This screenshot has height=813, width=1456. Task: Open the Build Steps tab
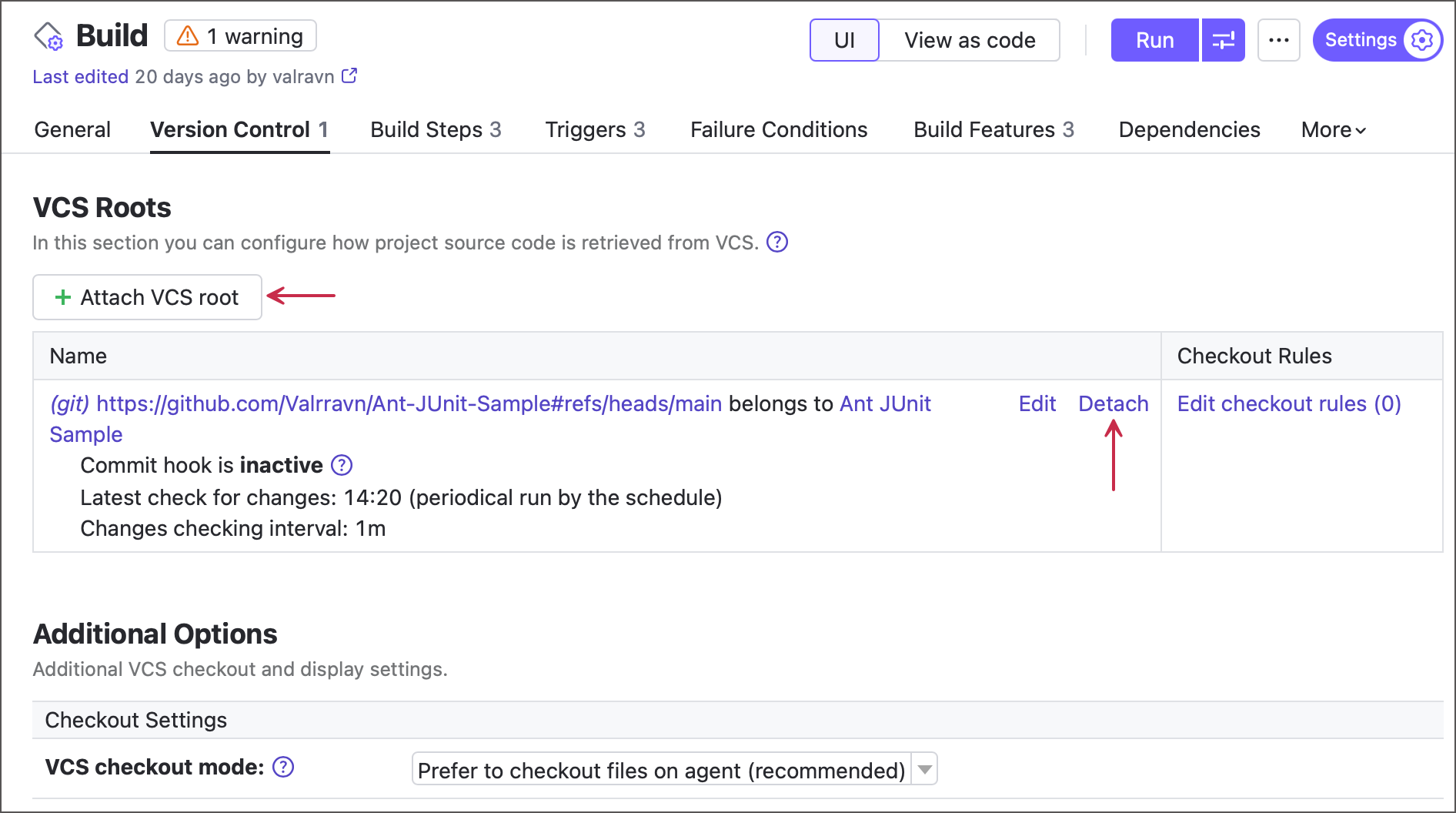point(436,130)
